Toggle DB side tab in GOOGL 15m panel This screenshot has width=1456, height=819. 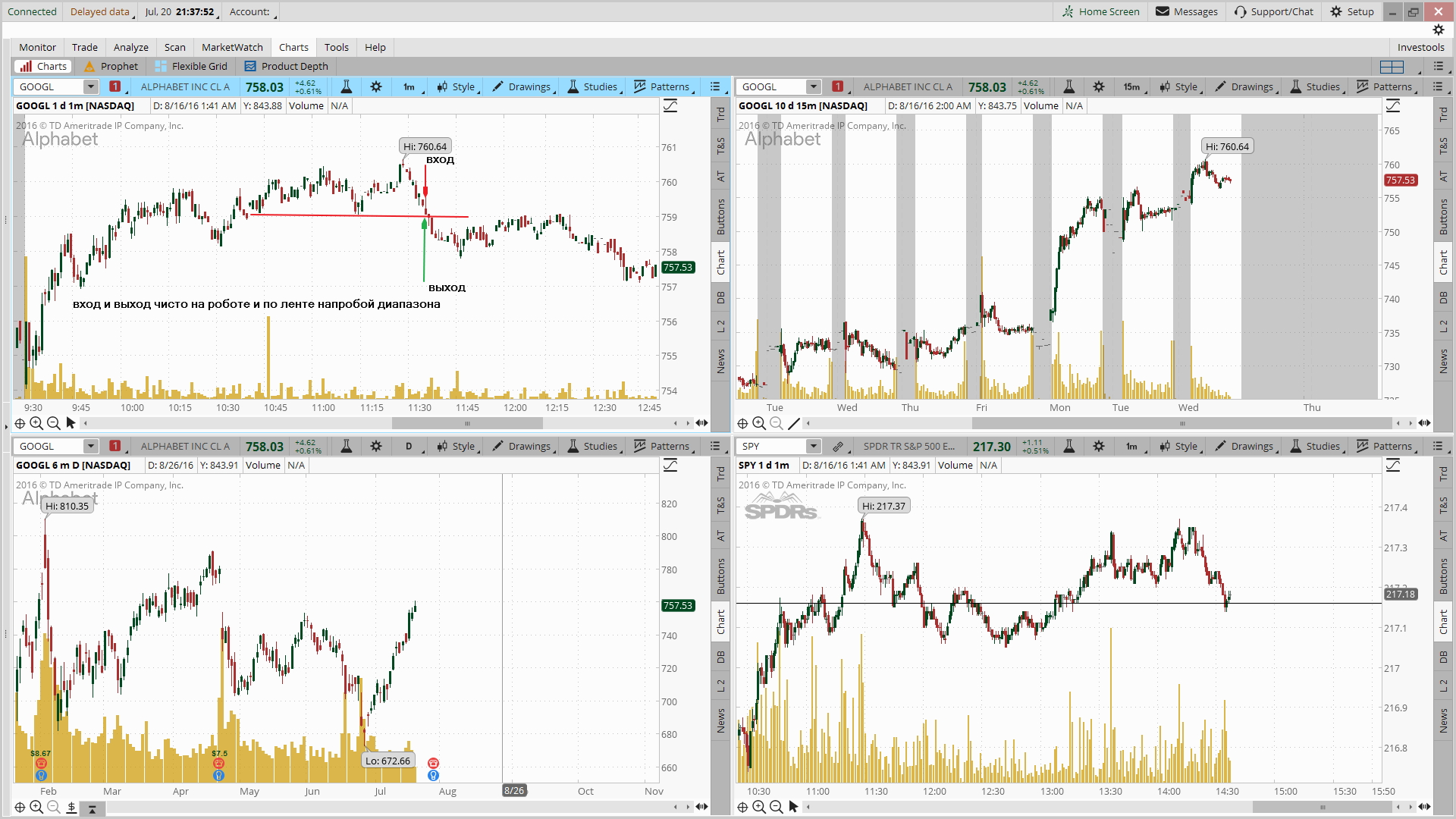tap(1443, 297)
